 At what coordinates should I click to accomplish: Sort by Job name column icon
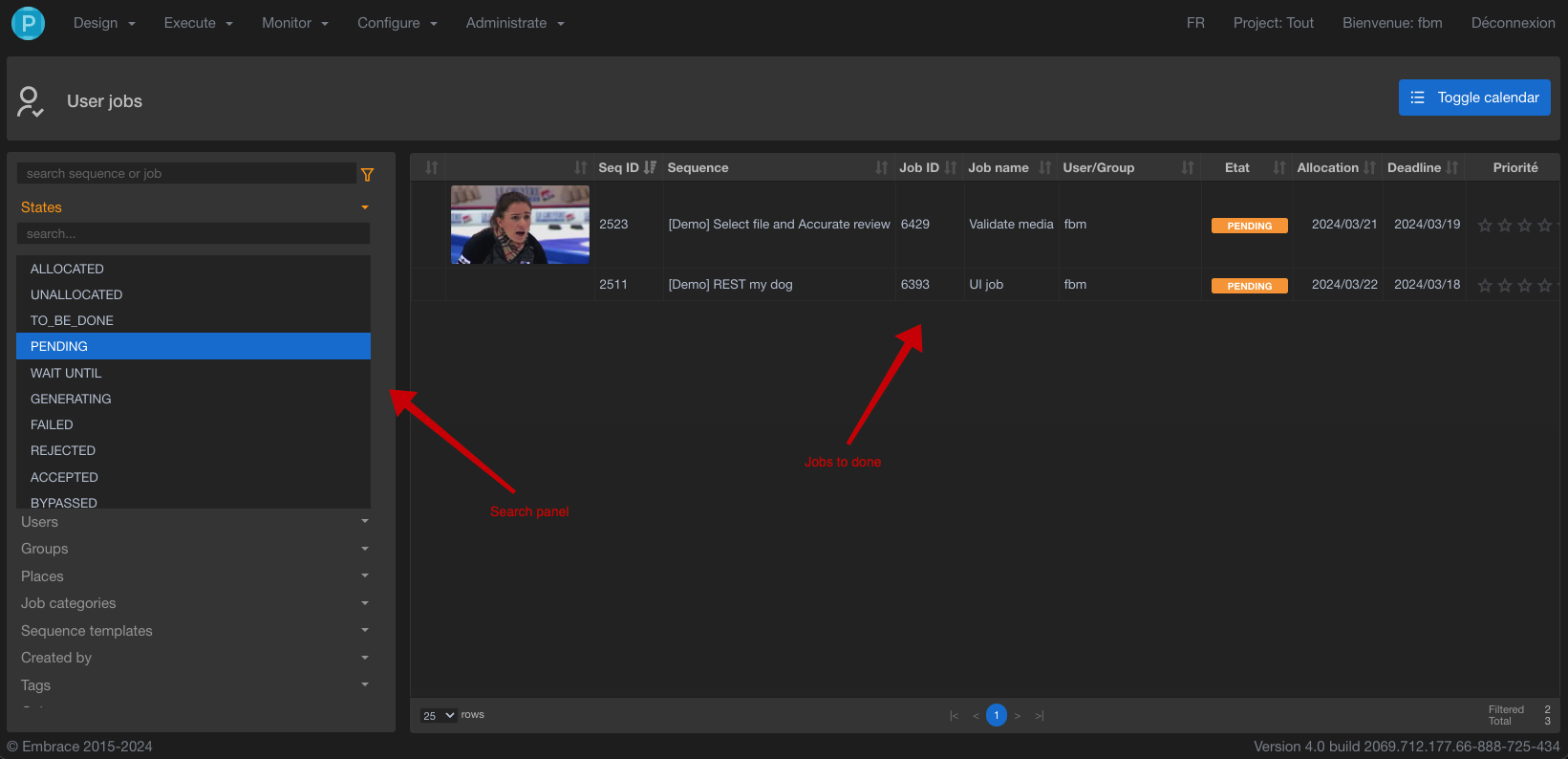(x=1045, y=167)
